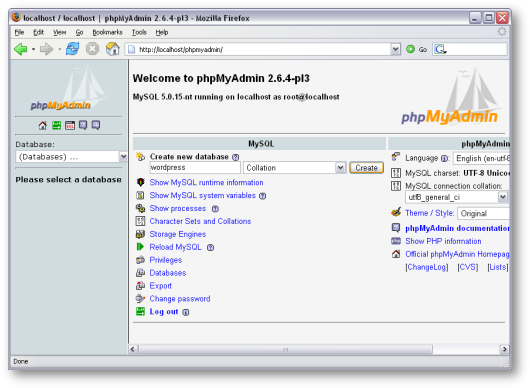Click the info icon after Log out
Viewport: 530px width, 388px height.
(186, 312)
